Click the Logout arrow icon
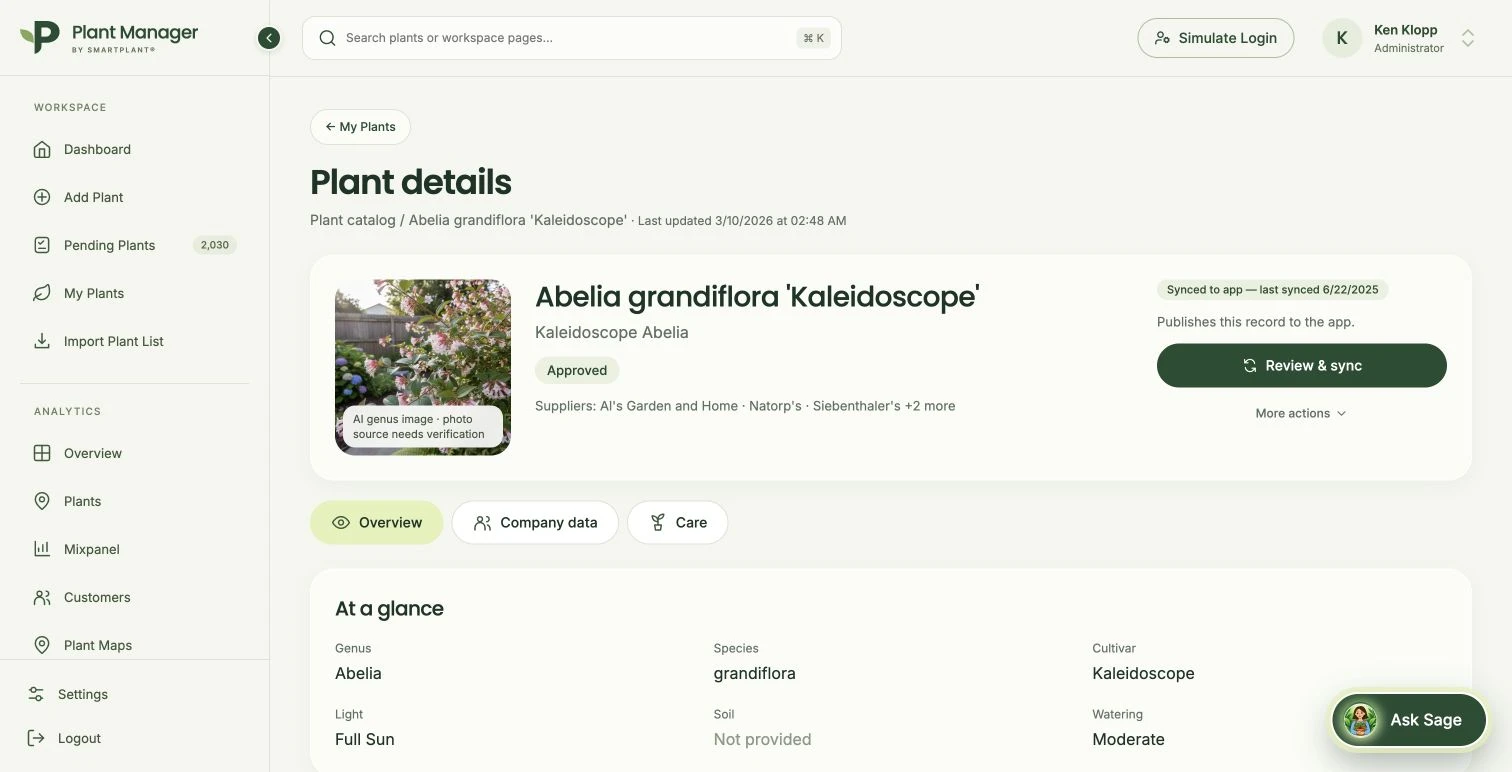Image resolution: width=1512 pixels, height=772 pixels. click(x=36, y=738)
